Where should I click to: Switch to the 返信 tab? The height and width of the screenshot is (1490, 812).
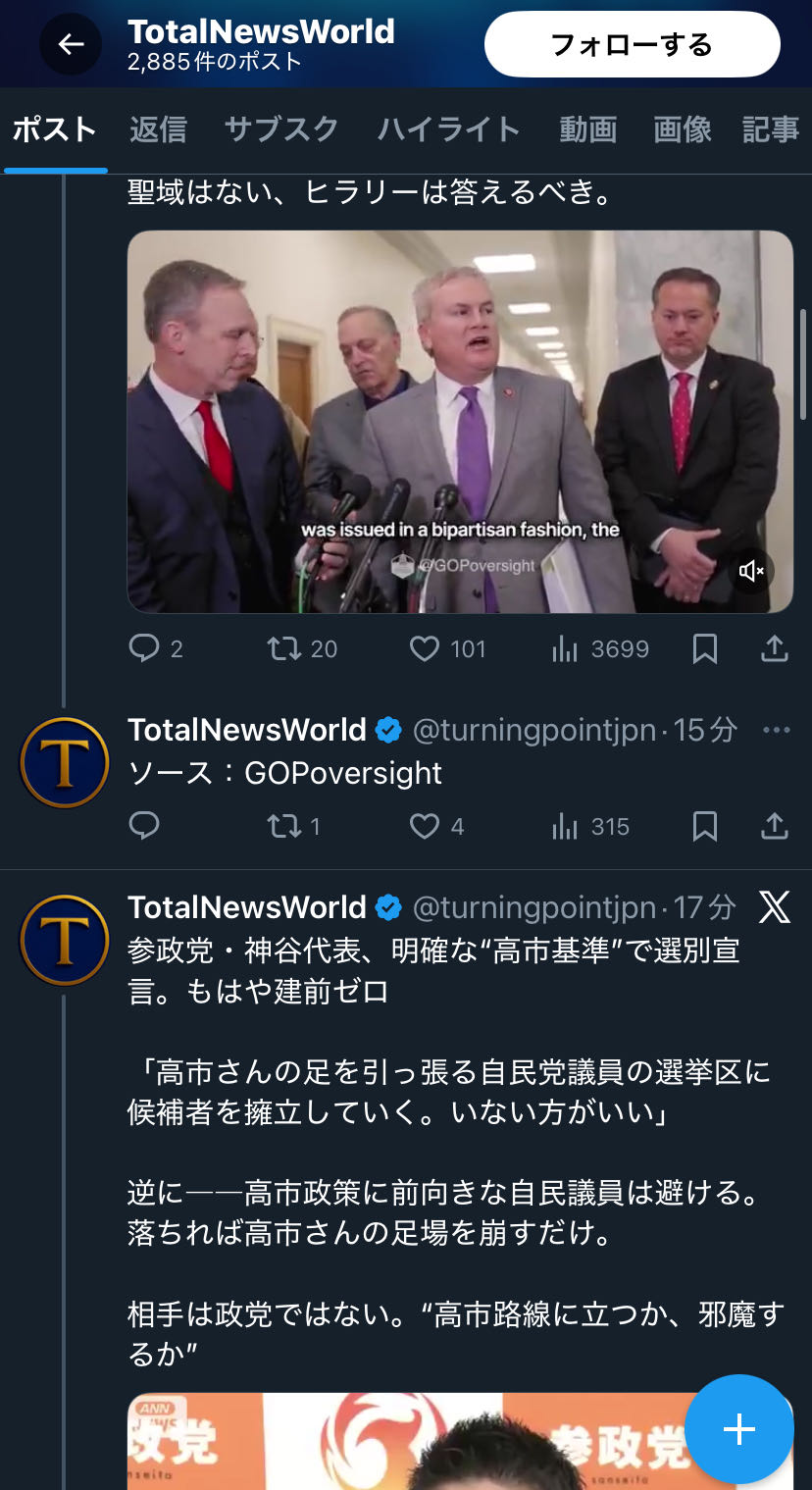point(158,130)
